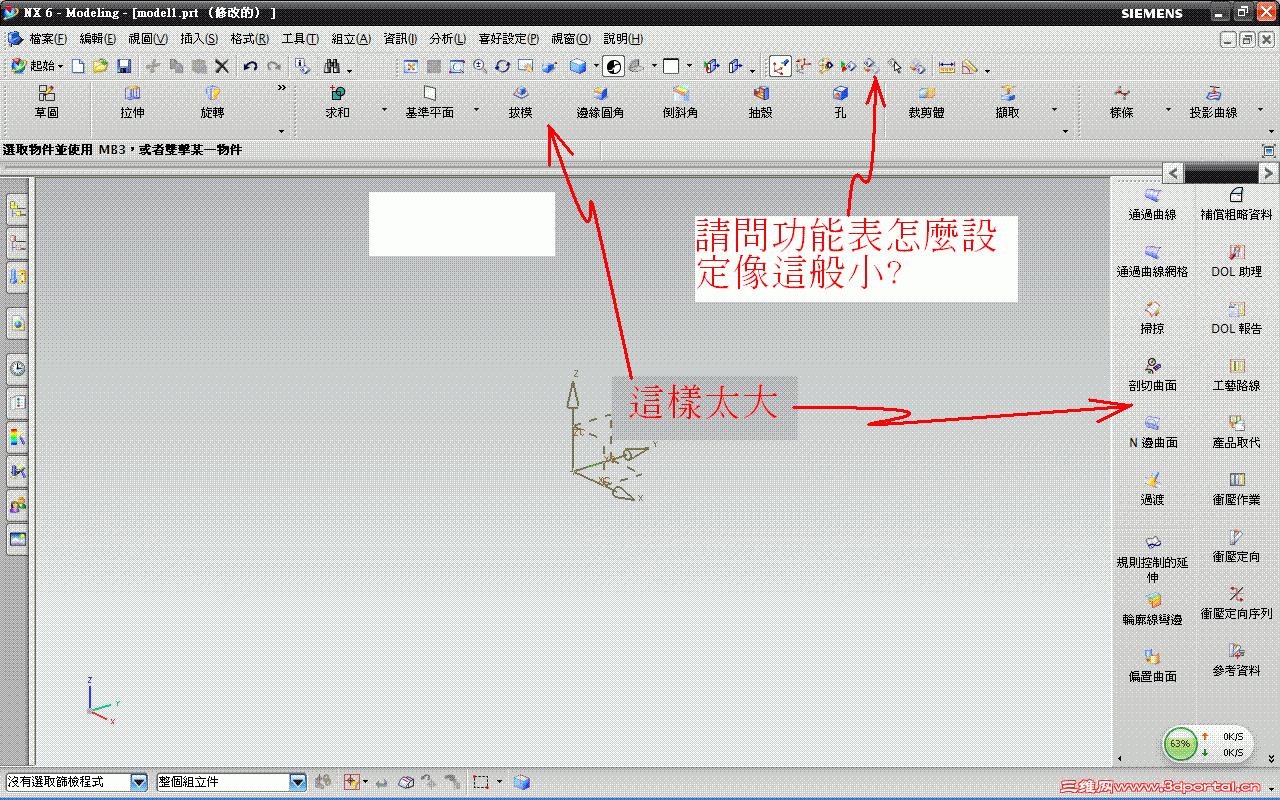The image size is (1280, 800).
Task: Delete selection with the X icon
Action: pos(222,66)
